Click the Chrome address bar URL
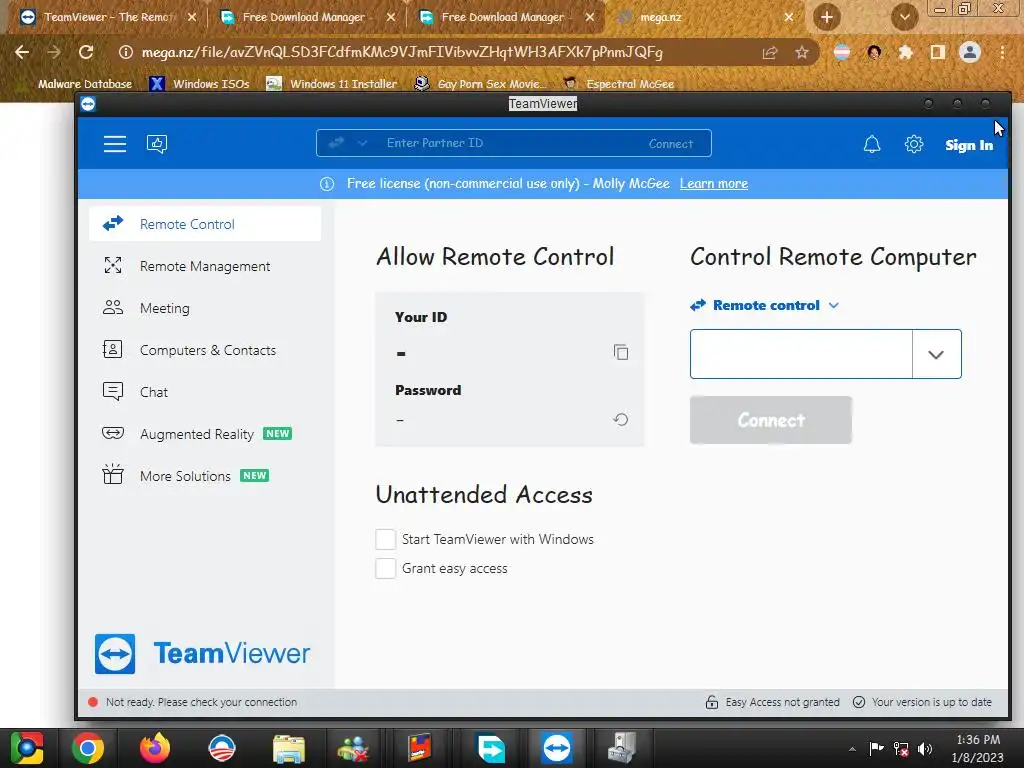This screenshot has width=1024, height=768. (x=402, y=52)
